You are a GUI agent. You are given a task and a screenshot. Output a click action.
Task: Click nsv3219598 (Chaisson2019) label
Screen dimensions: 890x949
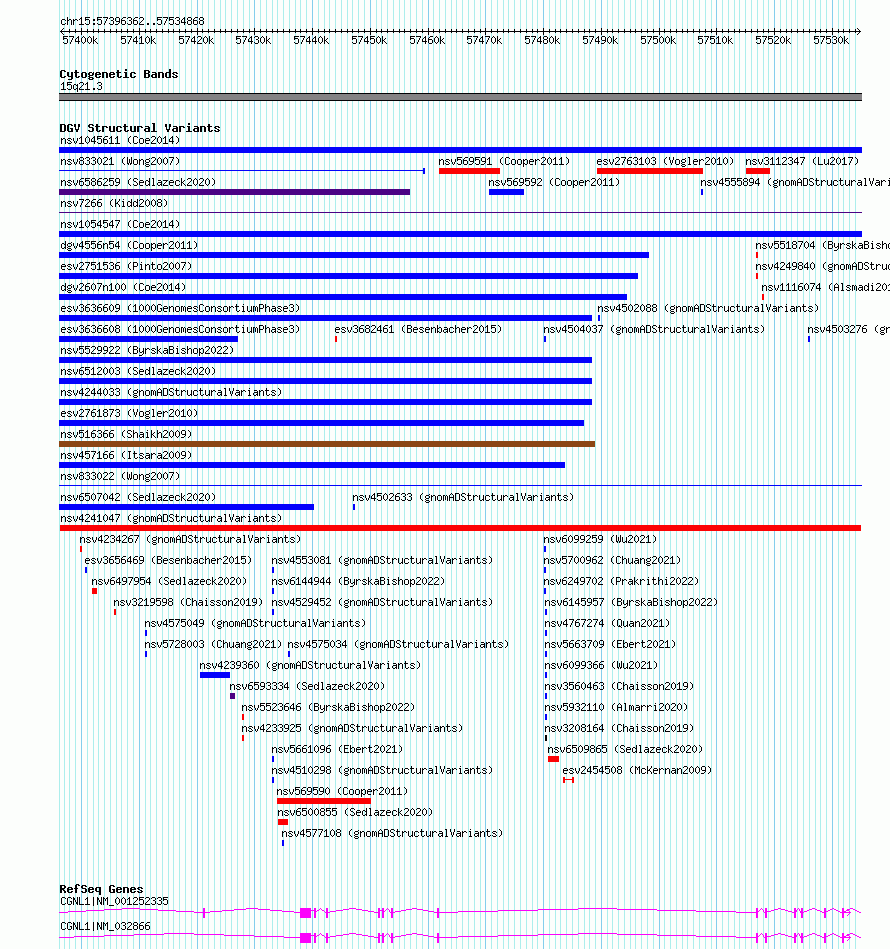(x=188, y=602)
